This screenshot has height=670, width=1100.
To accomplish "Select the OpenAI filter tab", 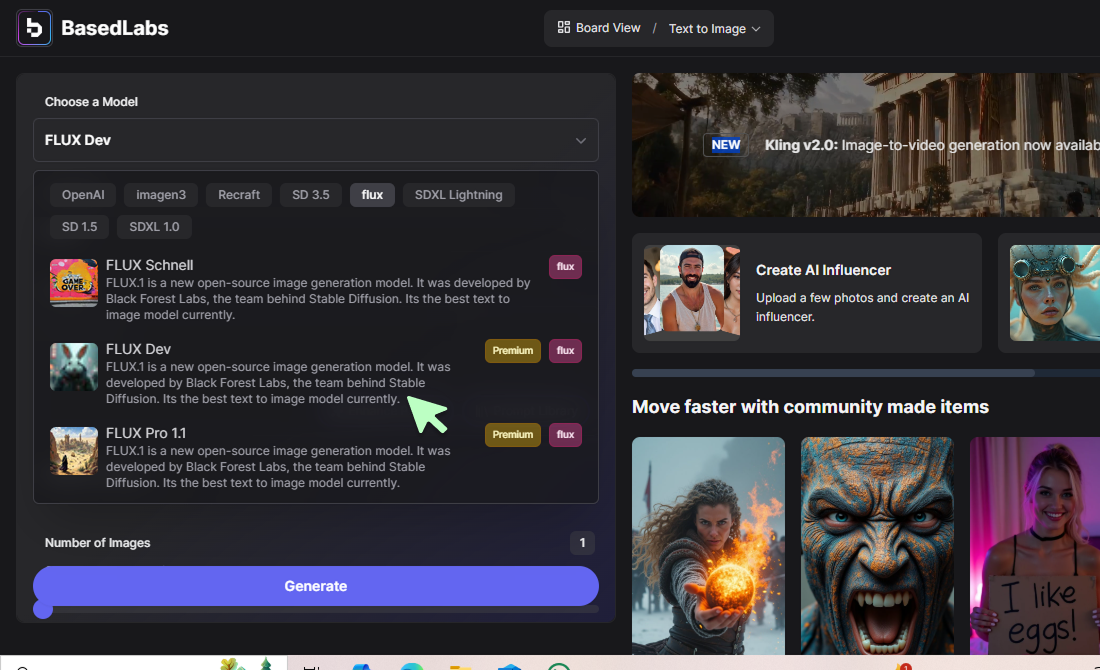I will point(83,195).
